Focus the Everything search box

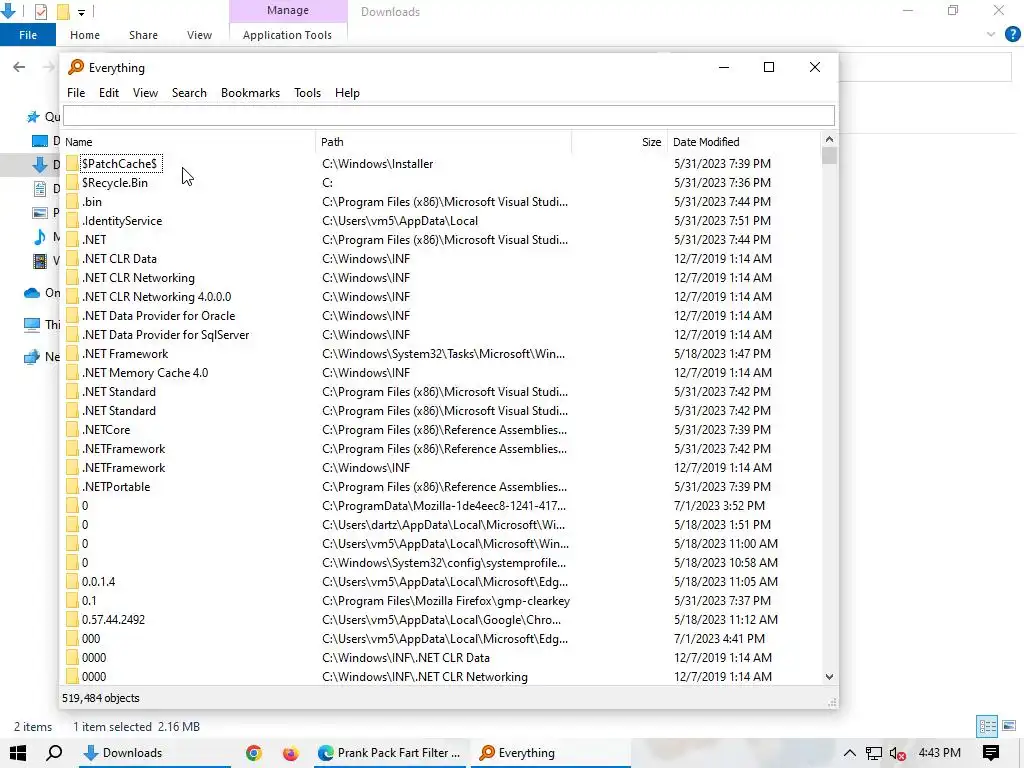tap(449, 116)
